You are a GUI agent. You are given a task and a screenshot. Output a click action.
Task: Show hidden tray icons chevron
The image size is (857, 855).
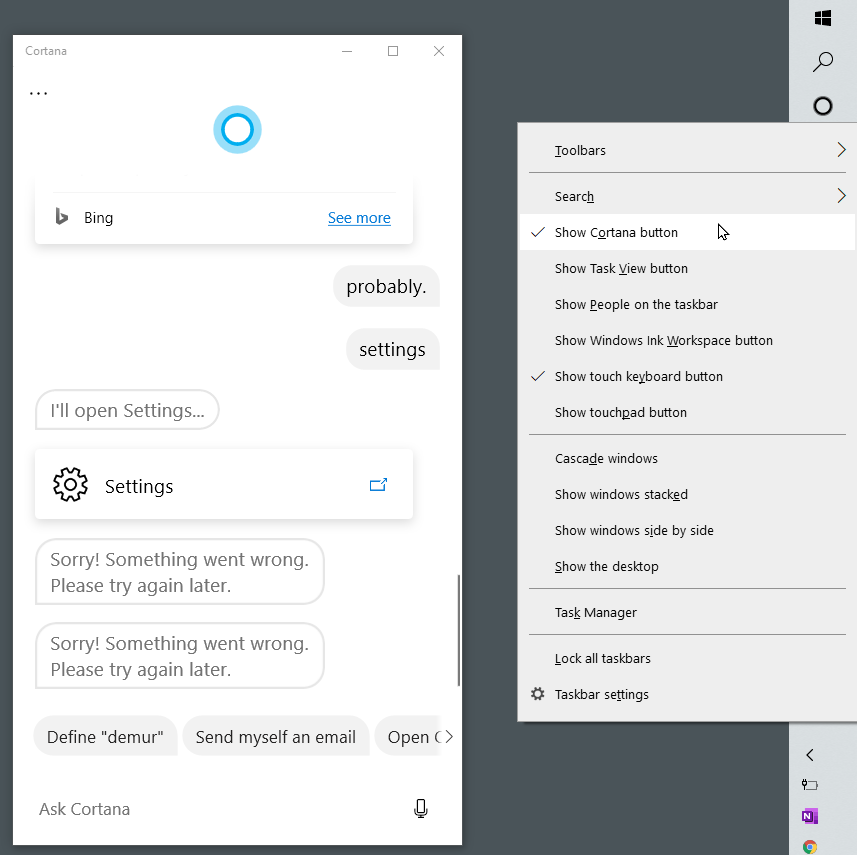[x=809, y=755]
